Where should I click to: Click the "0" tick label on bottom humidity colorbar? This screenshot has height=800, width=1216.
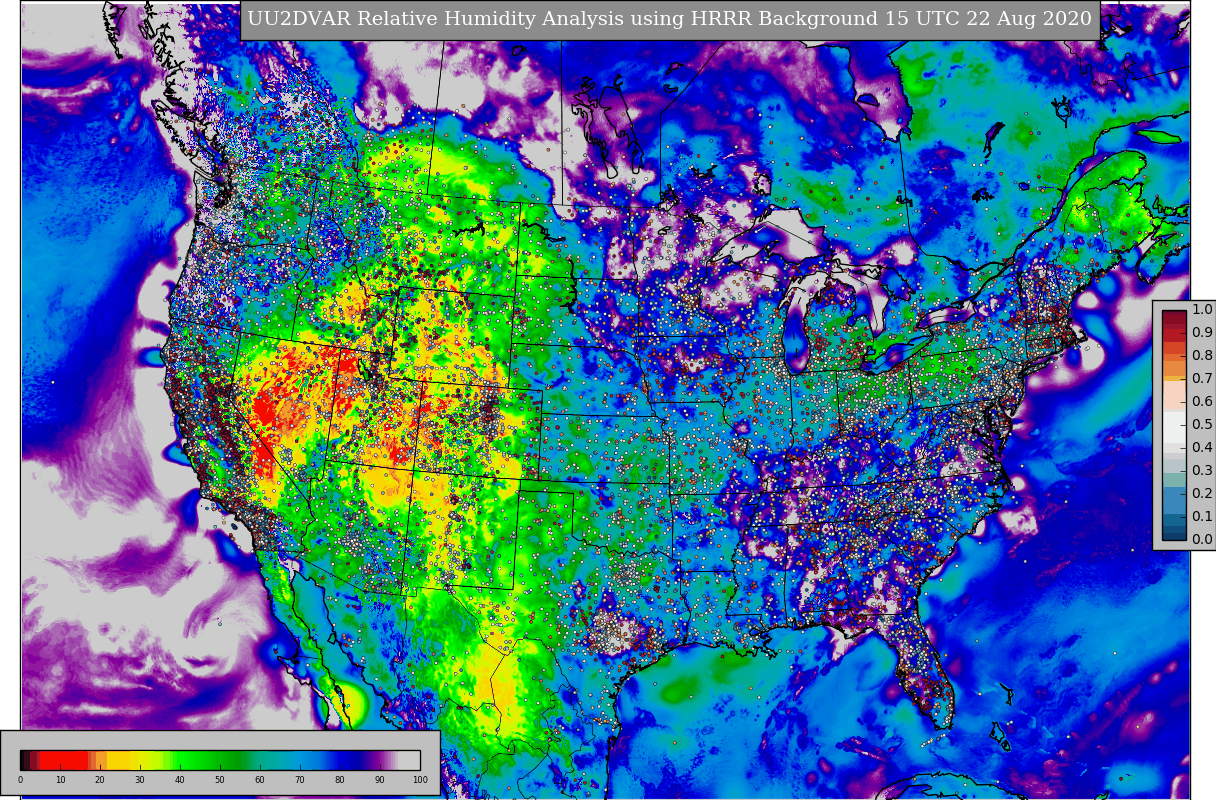[x=20, y=780]
